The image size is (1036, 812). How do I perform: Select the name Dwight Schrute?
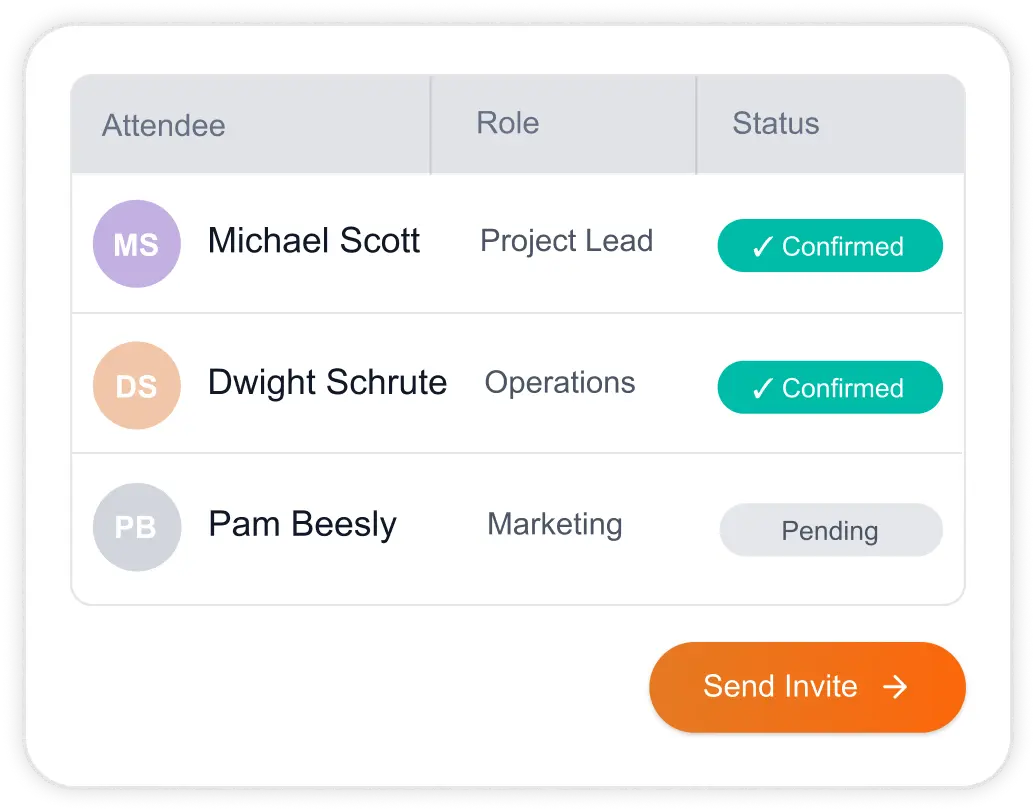point(328,383)
